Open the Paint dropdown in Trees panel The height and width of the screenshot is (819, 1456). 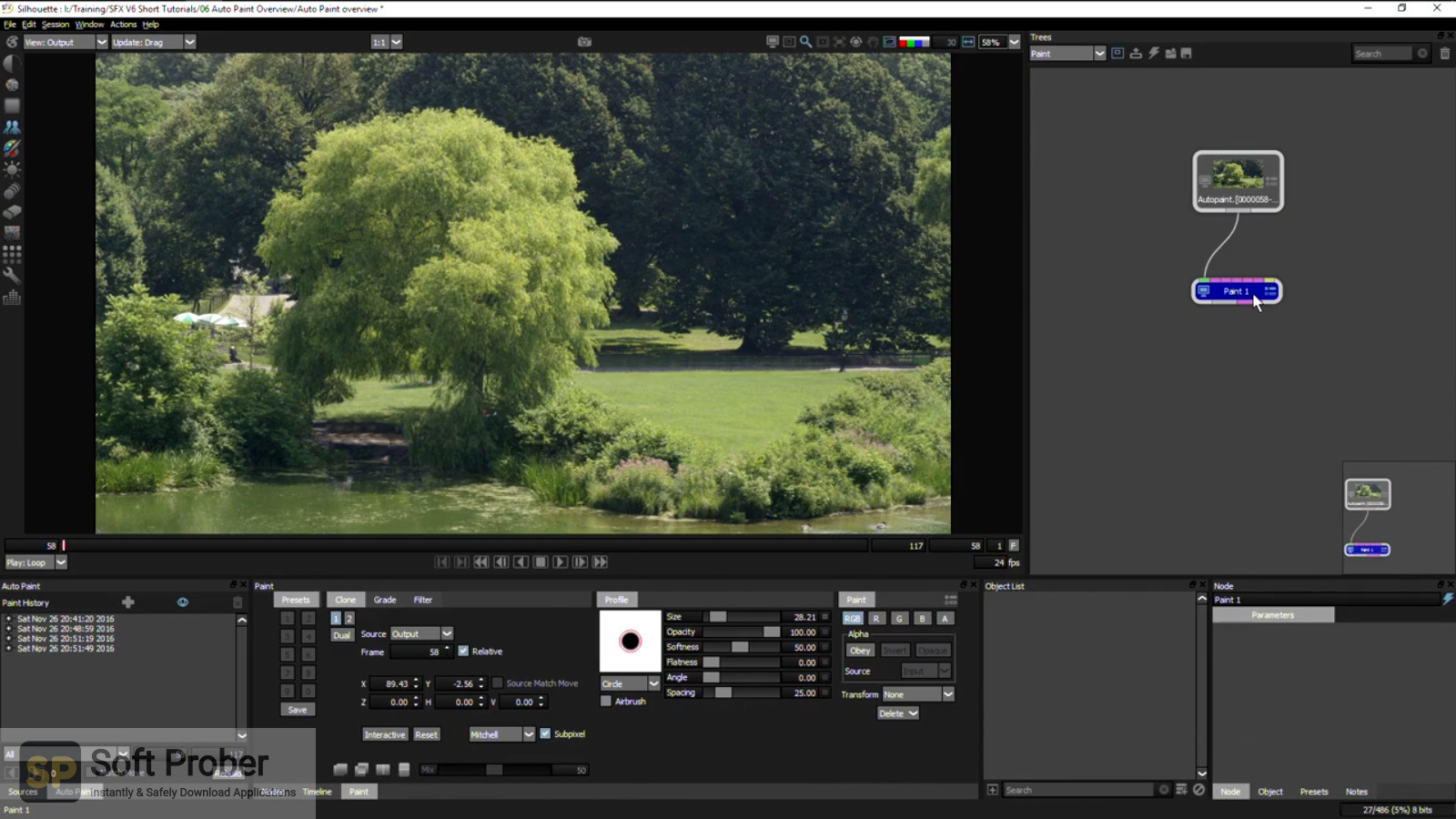click(x=1067, y=54)
